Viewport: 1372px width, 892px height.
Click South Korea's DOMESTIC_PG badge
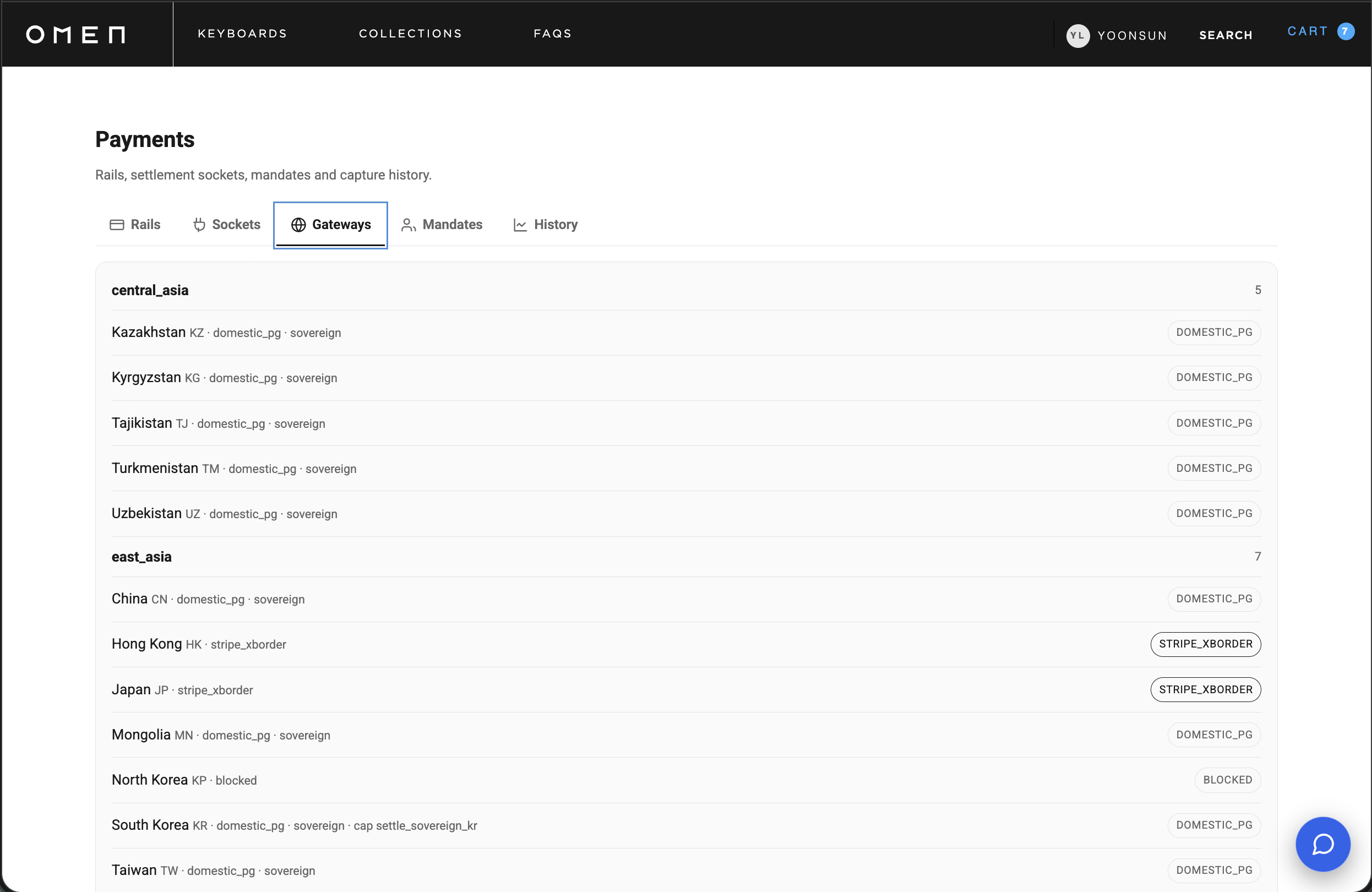pyautogui.click(x=1214, y=825)
